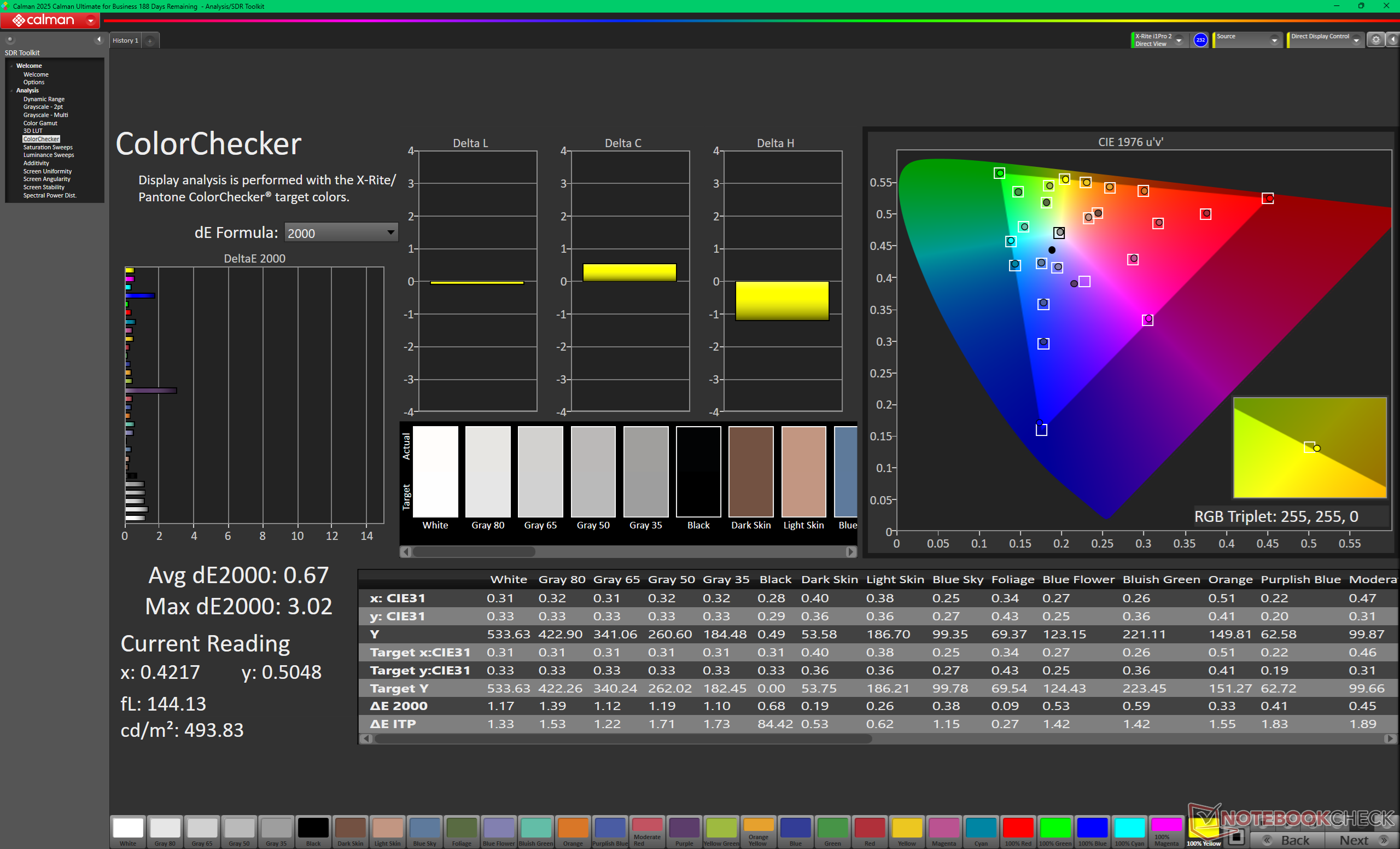This screenshot has height=849, width=1400.
Task: Select the 100% Magenta patch
Action: click(x=1166, y=832)
